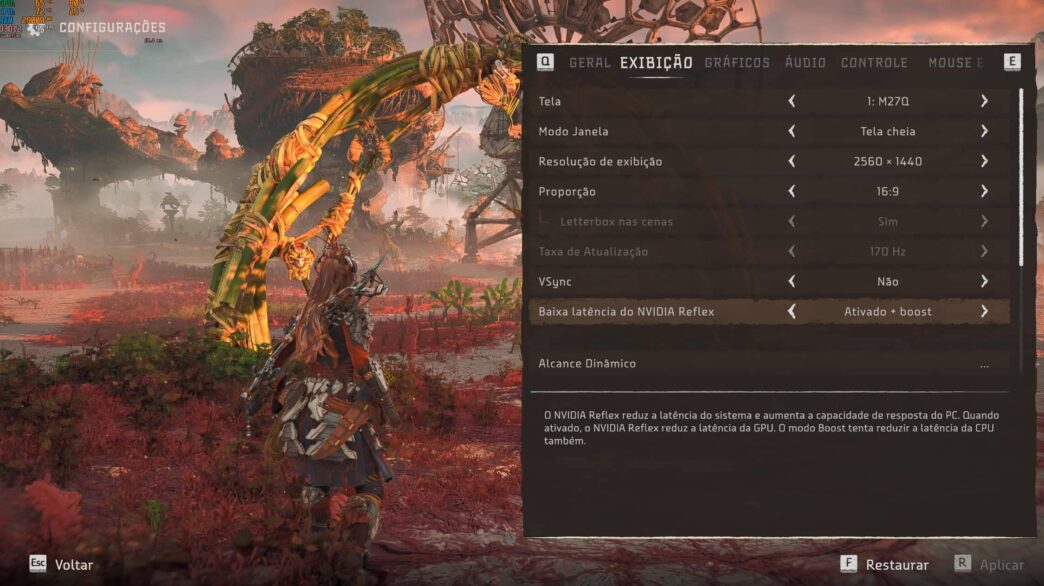
Task: Click the R key icon beside Aplicar
Action: [962, 563]
